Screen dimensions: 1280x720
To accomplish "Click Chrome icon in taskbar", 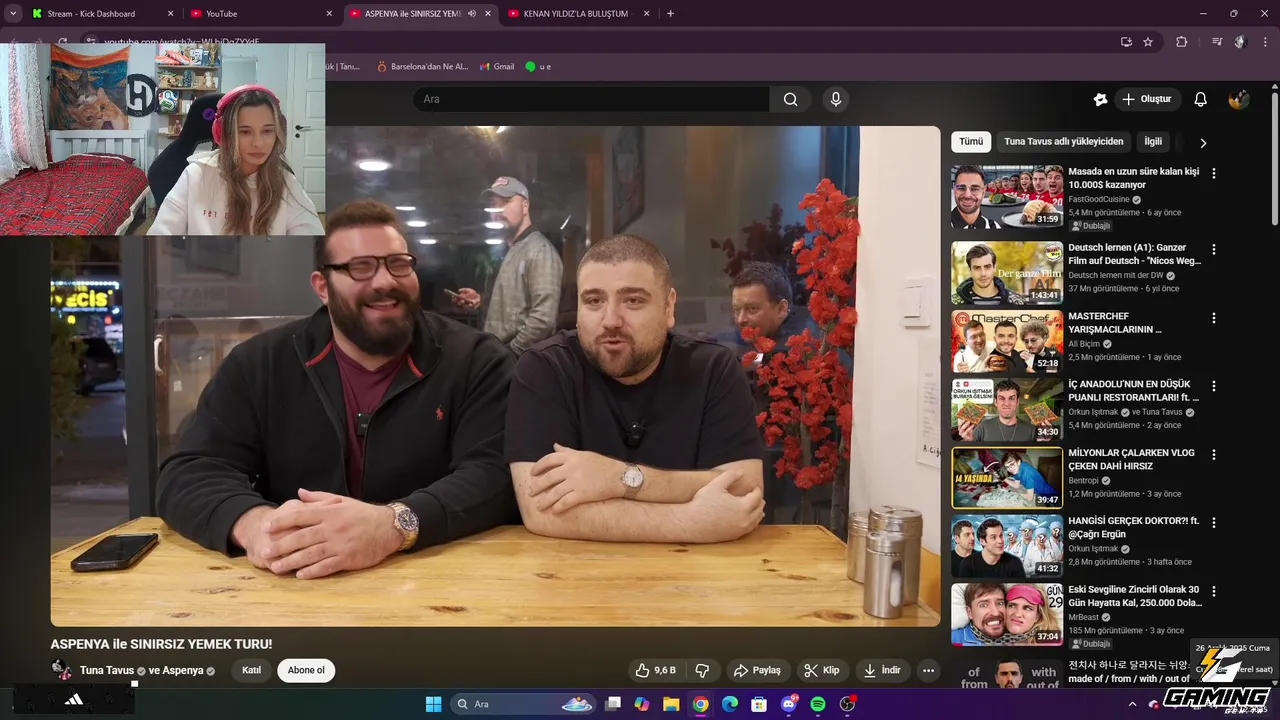I will (701, 704).
